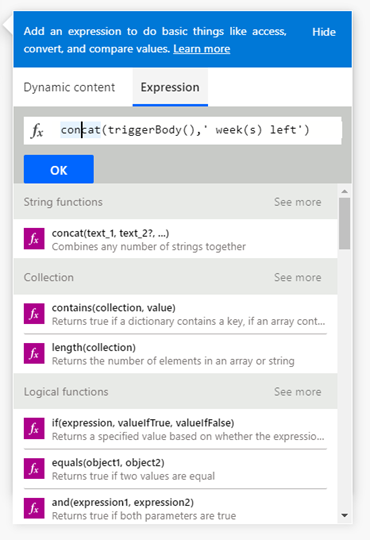Click the scrollbar thumb in function list
370x540 pixels.
(344, 223)
